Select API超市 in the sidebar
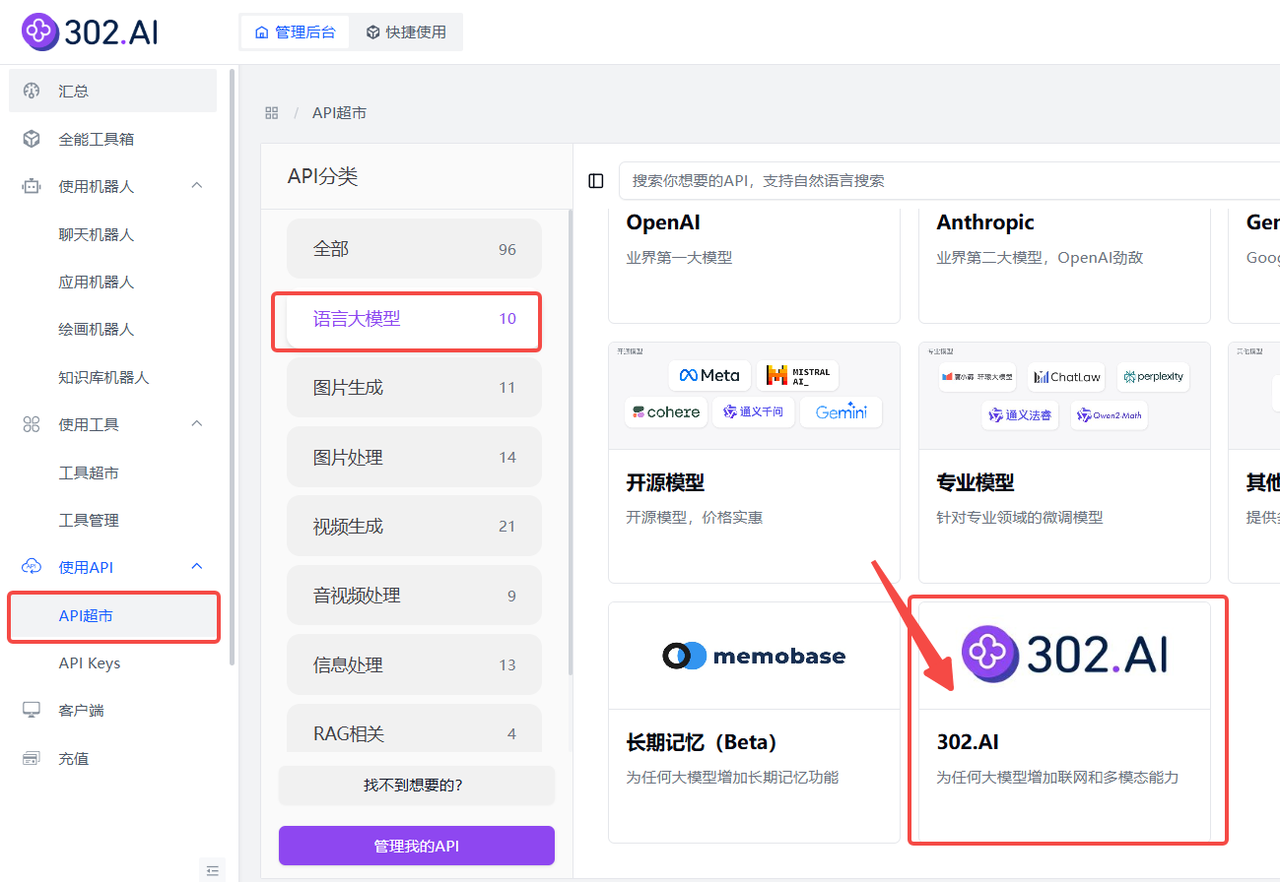 tap(113, 616)
